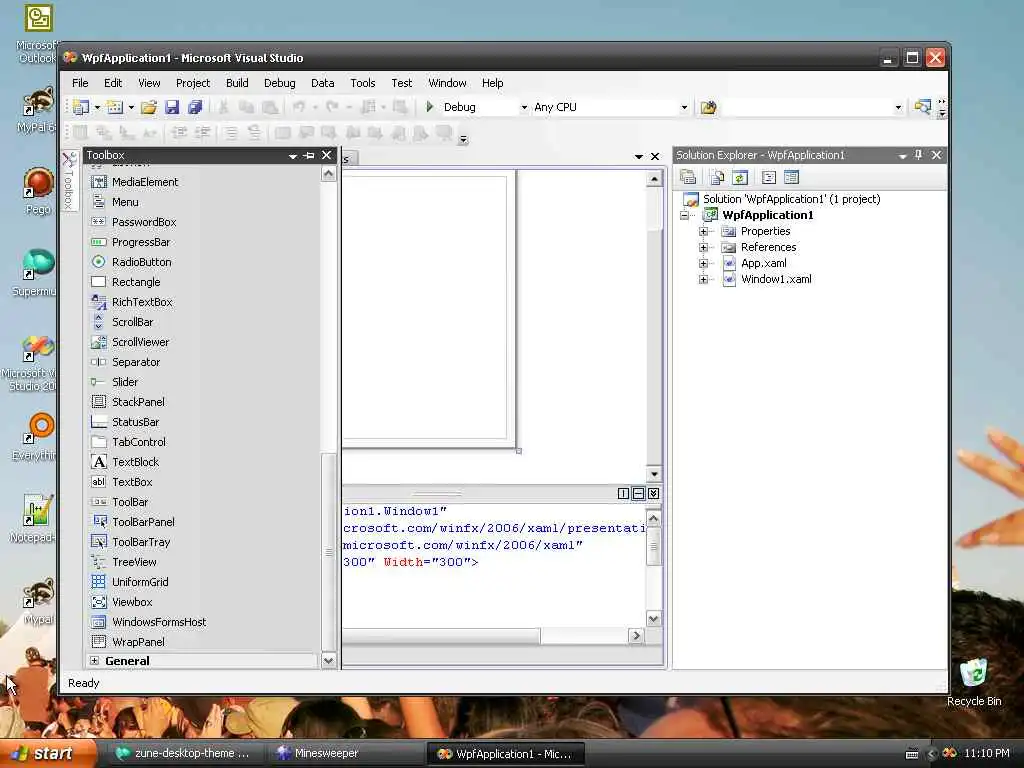
Task: Toggle auto-hide pin on the Toolbox panel
Action: click(x=309, y=155)
